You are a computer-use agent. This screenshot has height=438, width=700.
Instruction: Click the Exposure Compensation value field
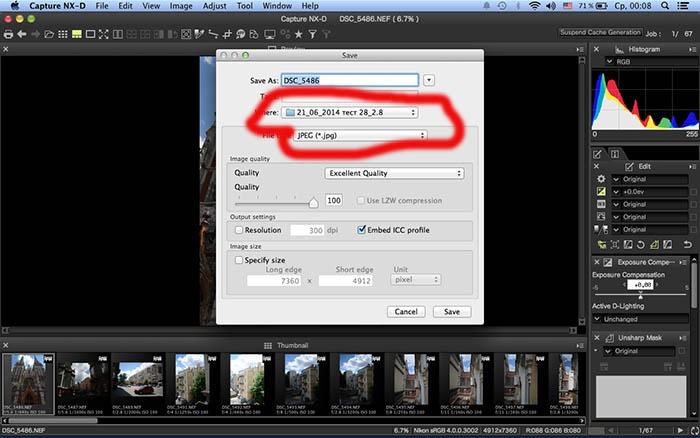tap(640, 284)
